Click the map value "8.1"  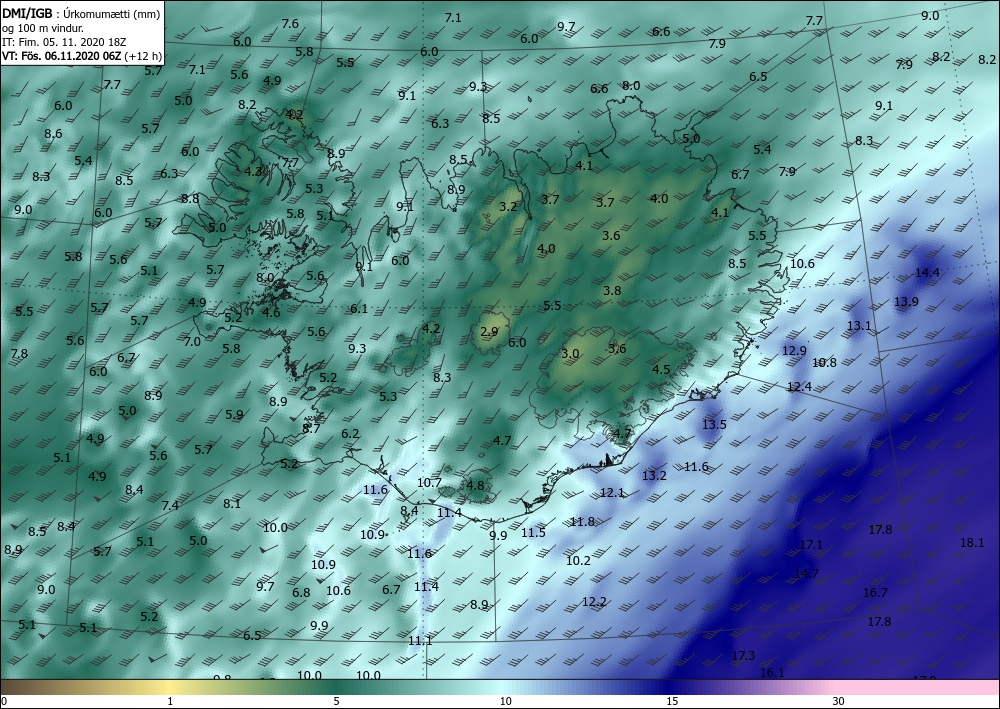click(232, 504)
